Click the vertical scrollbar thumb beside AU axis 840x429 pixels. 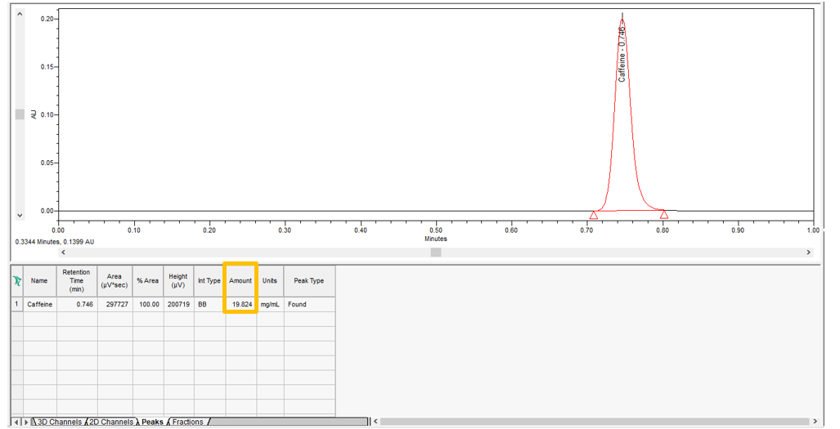pos(19,115)
